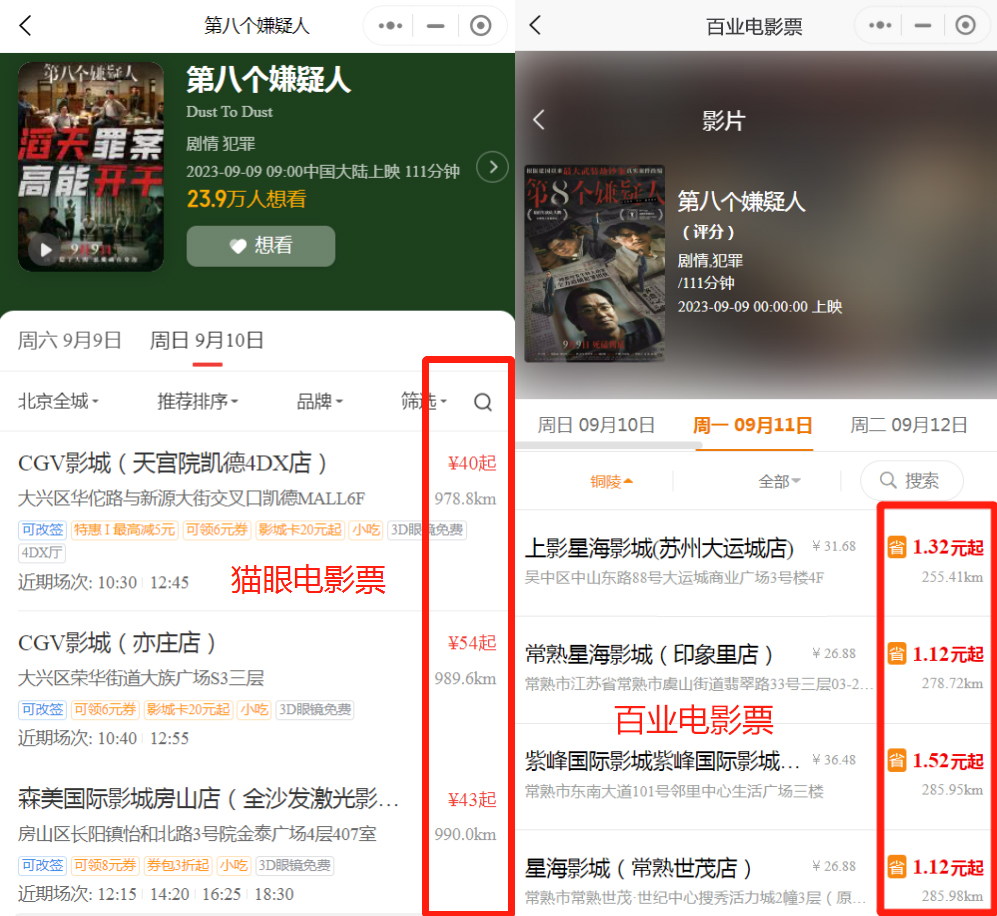
Task: Select the 周六 9月9日 date tab
Action: (x=69, y=340)
